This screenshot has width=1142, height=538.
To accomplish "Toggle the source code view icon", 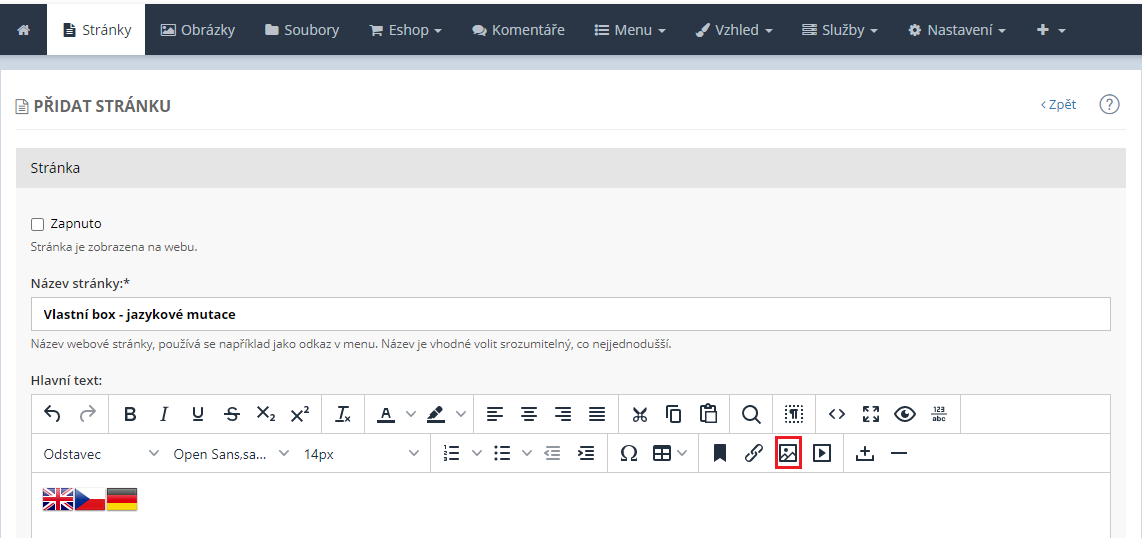I will 837,414.
